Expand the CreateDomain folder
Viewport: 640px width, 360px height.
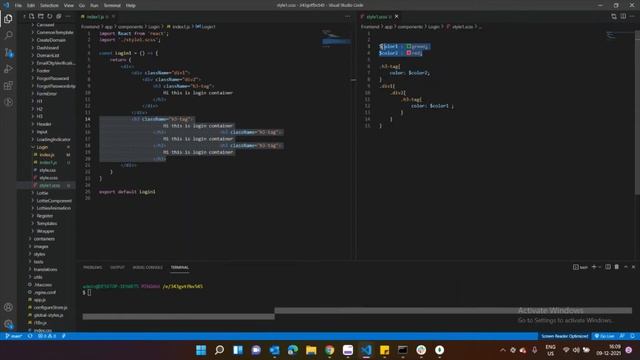[x=51, y=40]
